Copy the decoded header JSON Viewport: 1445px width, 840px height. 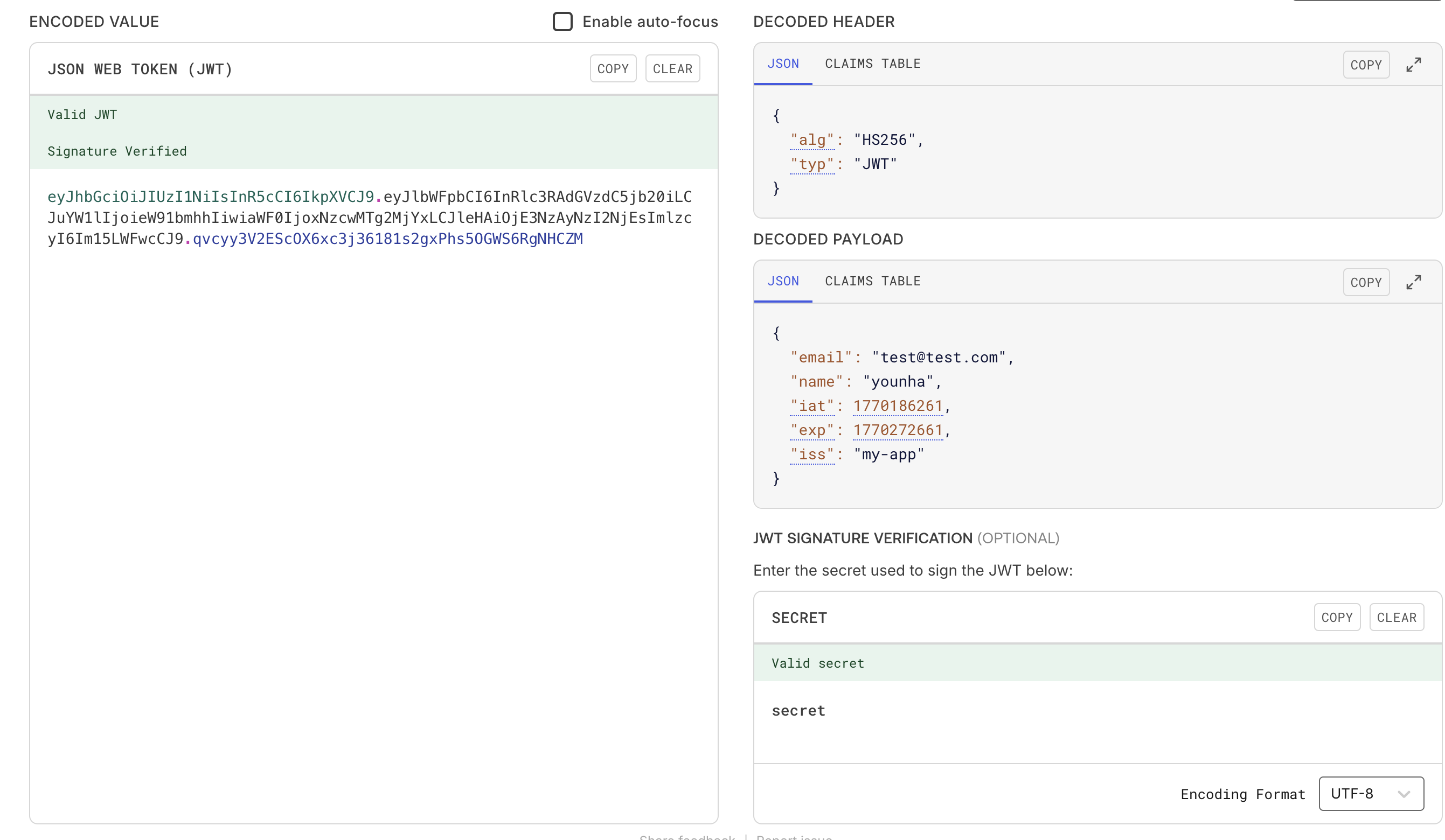(x=1366, y=65)
